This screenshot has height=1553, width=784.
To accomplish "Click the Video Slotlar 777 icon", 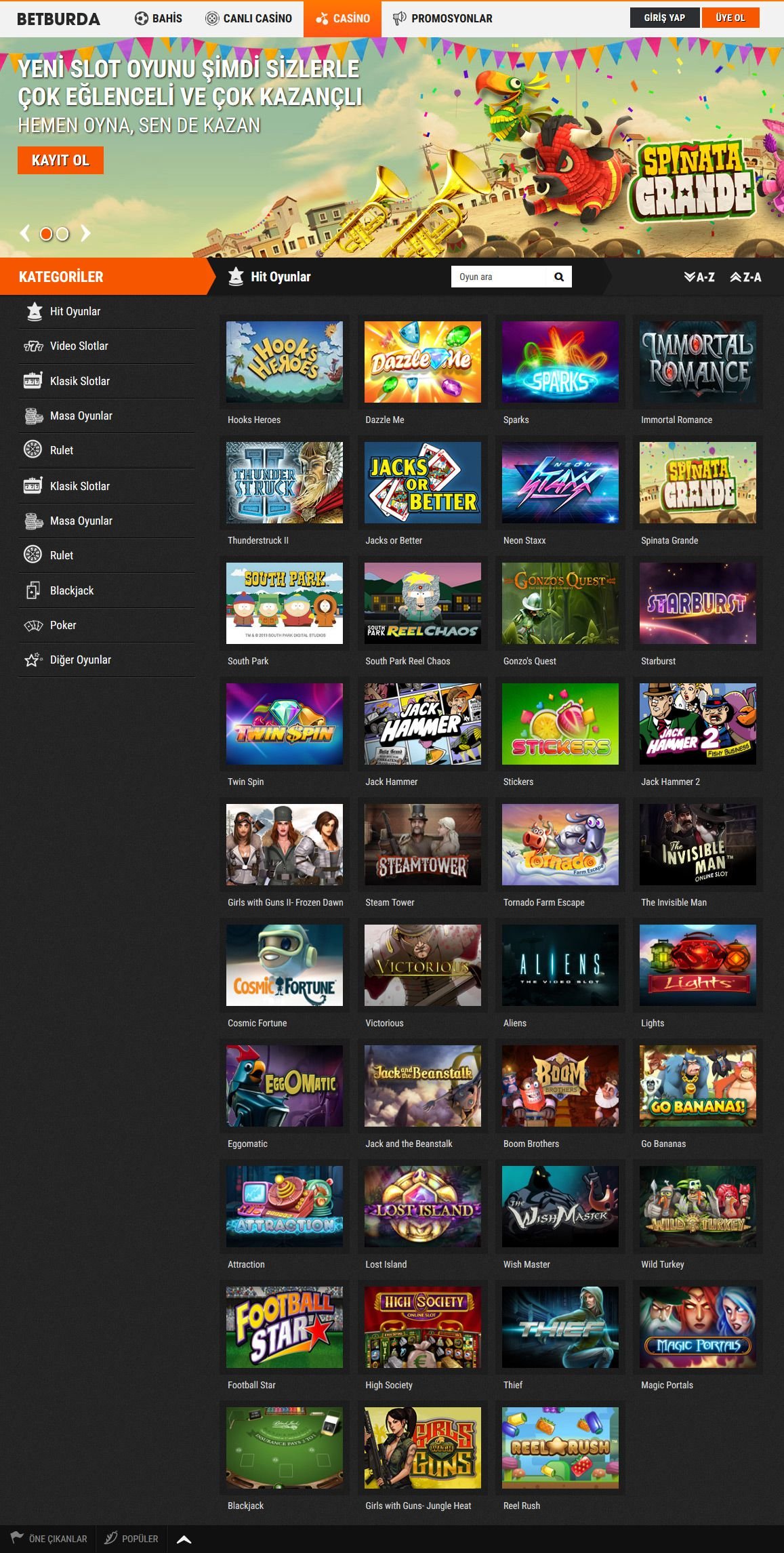I will (x=33, y=346).
